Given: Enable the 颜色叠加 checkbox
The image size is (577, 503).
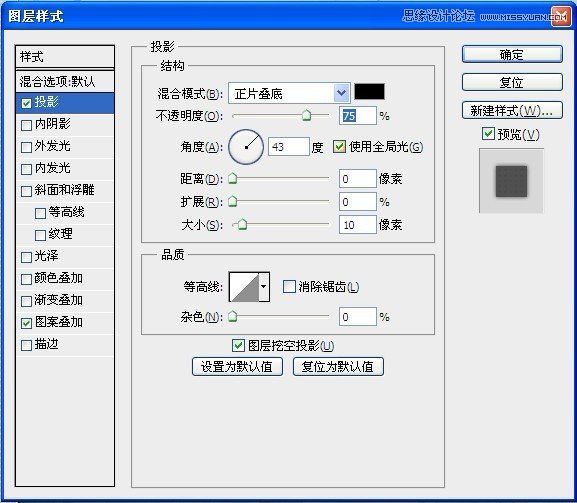Looking at the screenshot, I should (26, 279).
